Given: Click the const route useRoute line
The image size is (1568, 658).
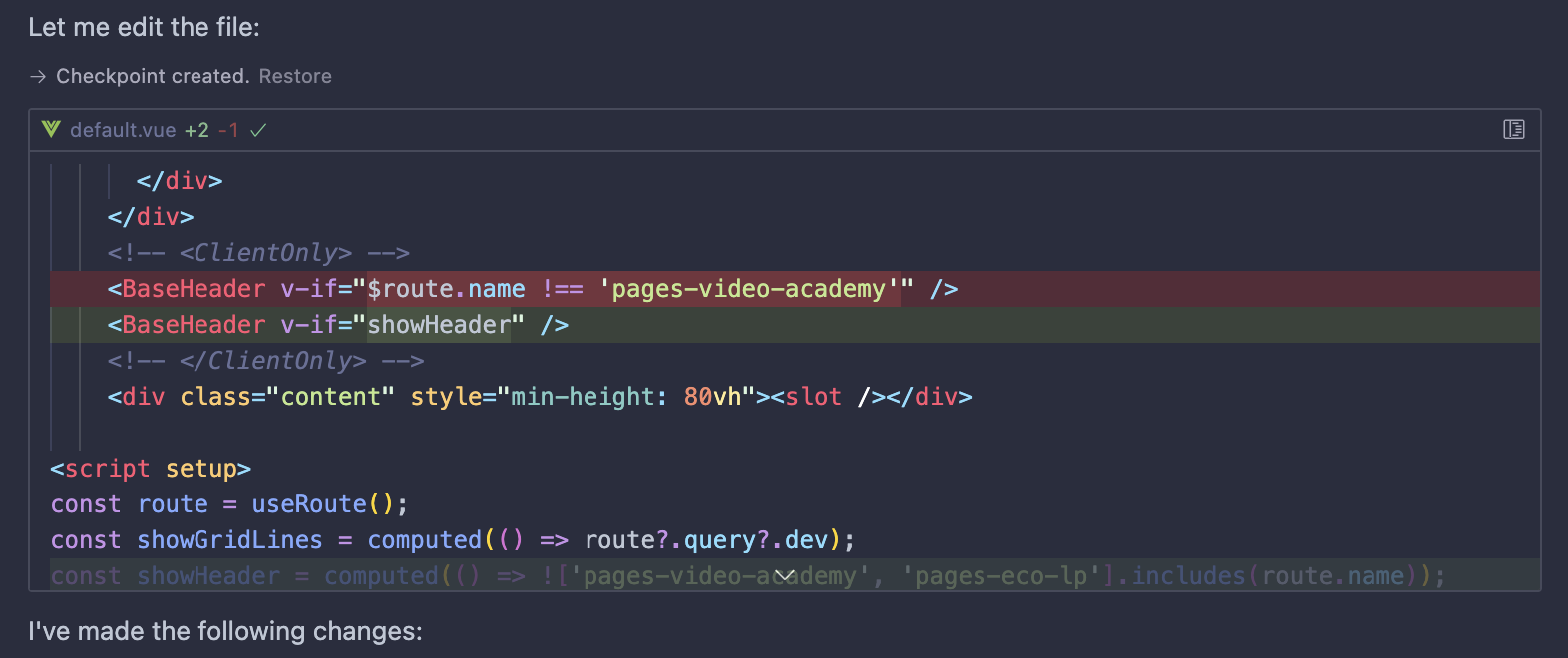Looking at the screenshot, I should click(229, 504).
